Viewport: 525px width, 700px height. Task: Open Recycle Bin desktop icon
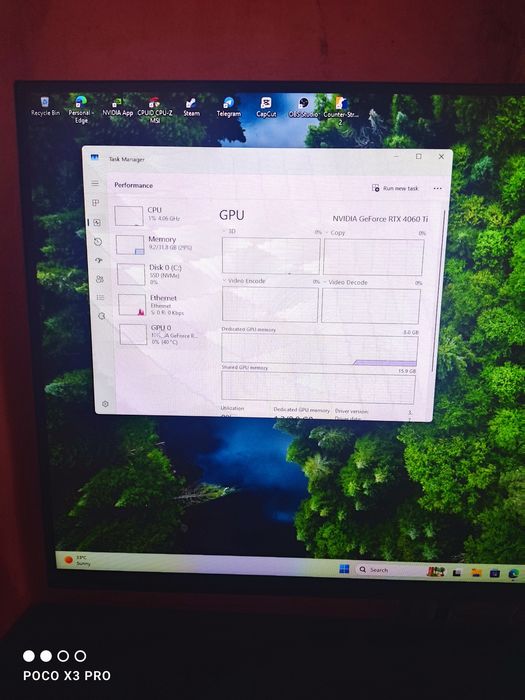pyautogui.click(x=45, y=107)
